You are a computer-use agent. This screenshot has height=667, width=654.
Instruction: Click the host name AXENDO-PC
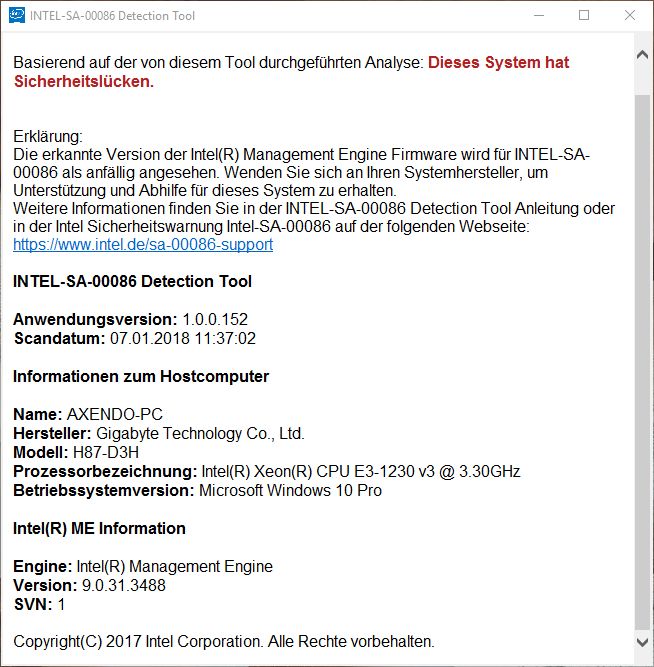click(x=115, y=414)
